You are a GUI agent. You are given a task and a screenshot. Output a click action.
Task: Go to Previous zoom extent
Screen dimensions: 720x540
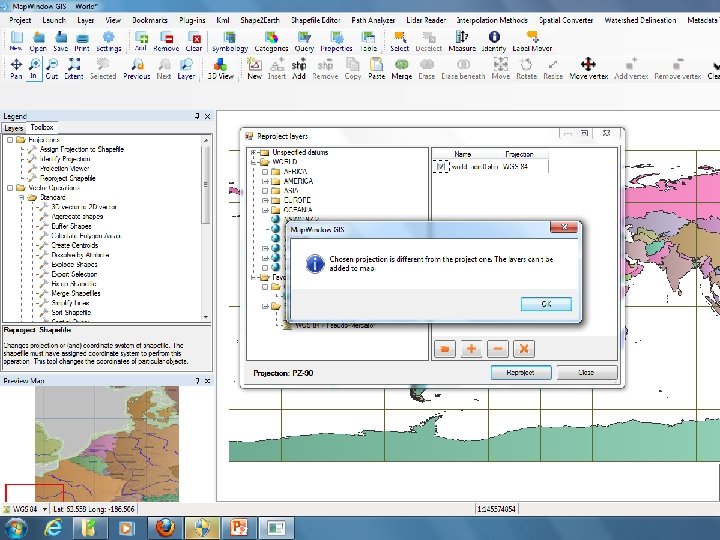pyautogui.click(x=136, y=68)
